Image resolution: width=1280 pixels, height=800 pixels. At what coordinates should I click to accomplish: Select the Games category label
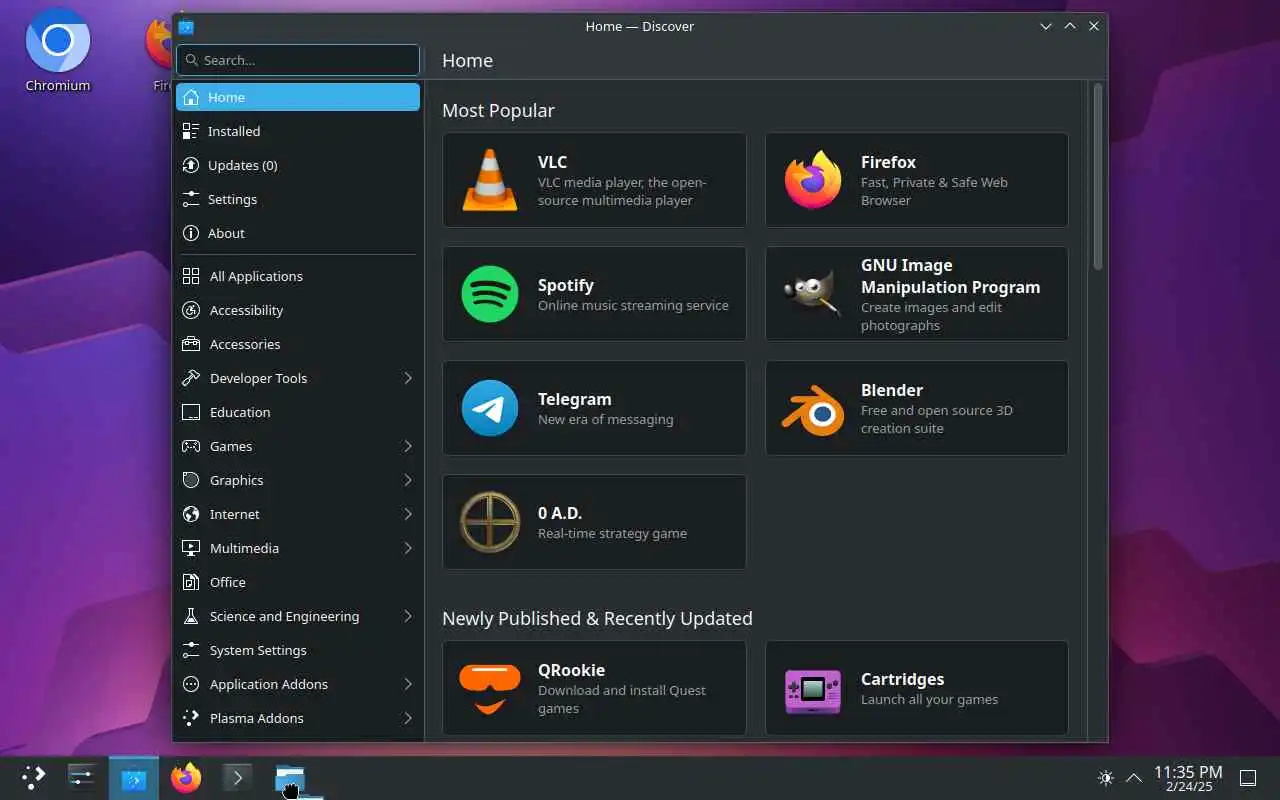[231, 446]
